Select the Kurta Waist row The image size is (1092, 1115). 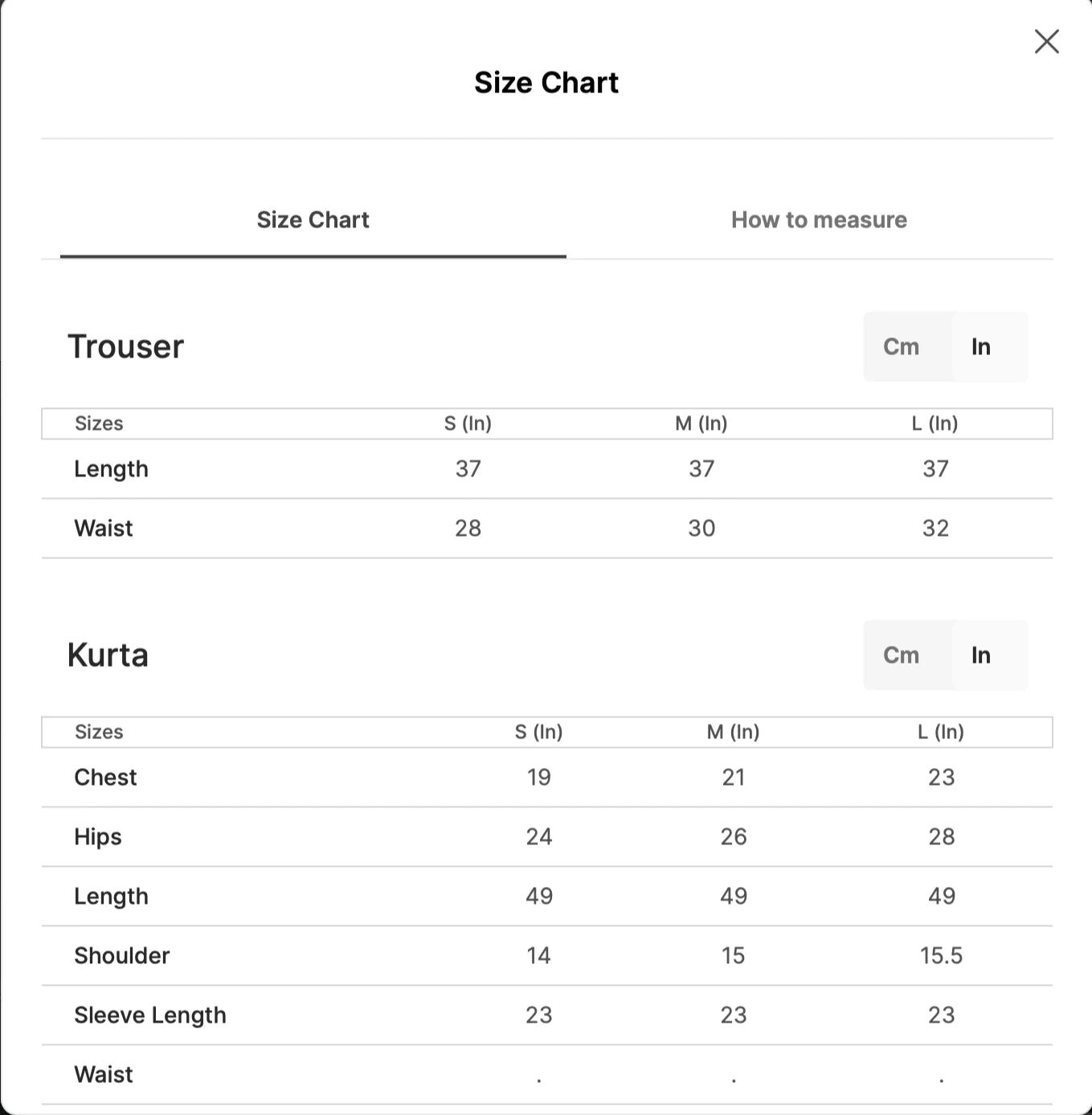(x=103, y=1074)
